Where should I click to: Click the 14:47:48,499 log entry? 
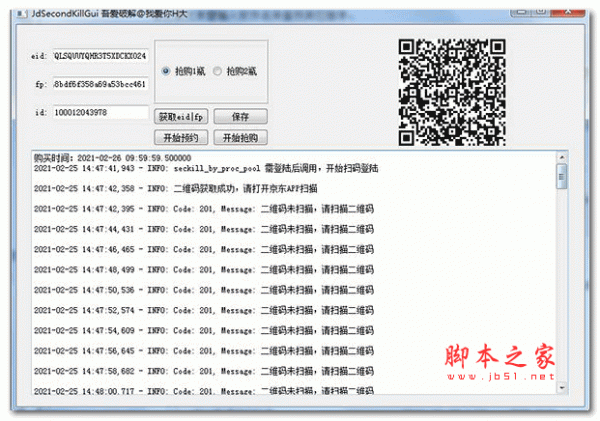tap(204, 270)
